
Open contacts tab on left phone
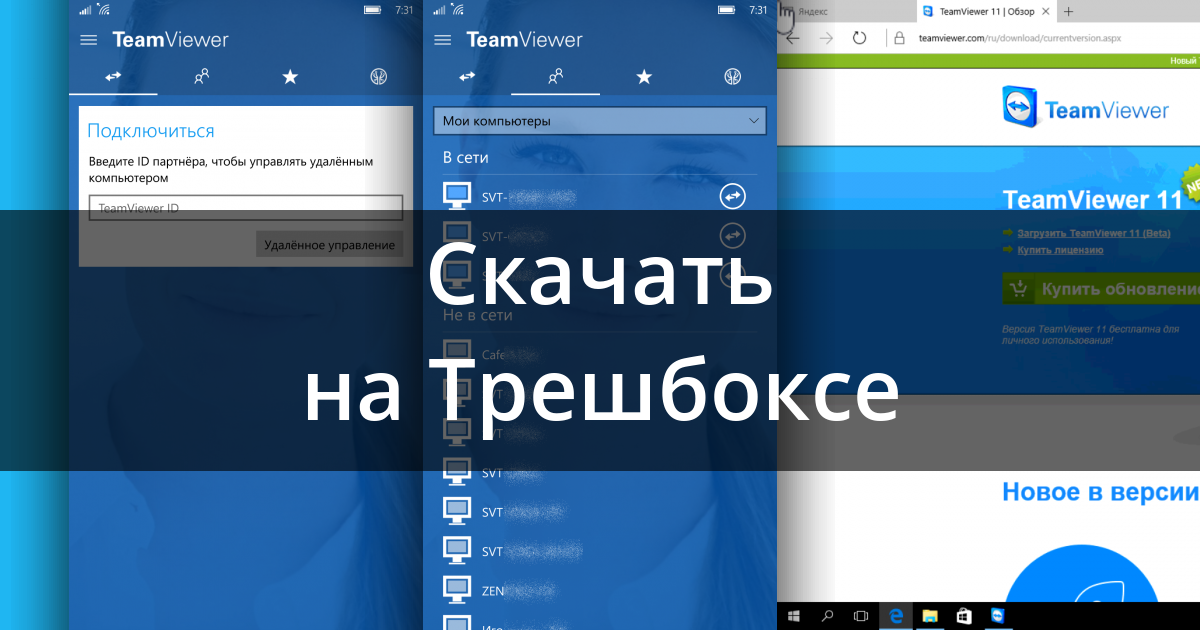tap(201, 76)
